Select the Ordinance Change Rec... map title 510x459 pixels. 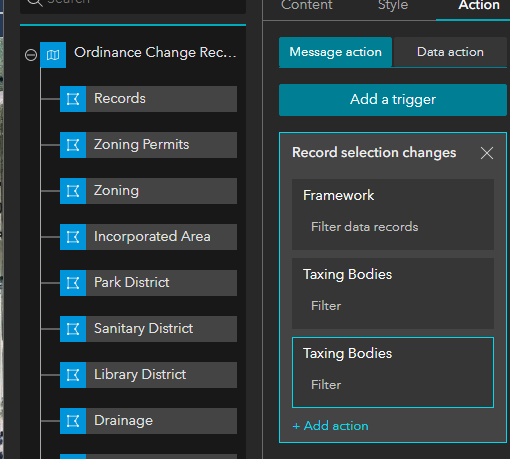155,53
